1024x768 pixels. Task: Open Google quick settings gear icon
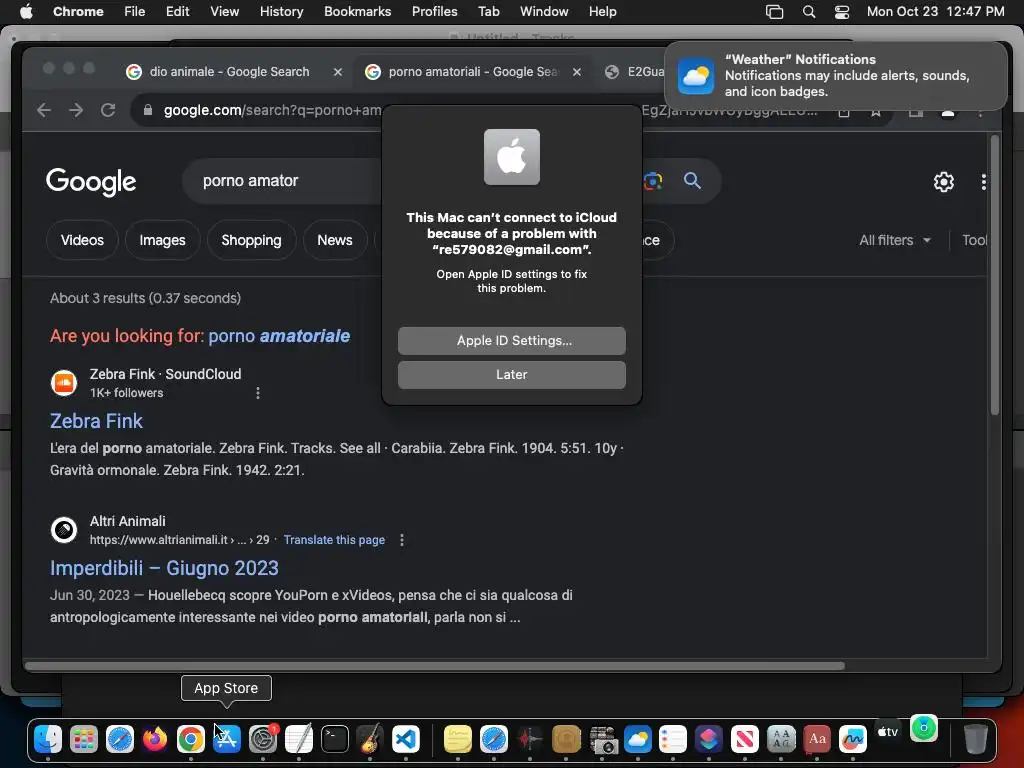coord(944,182)
